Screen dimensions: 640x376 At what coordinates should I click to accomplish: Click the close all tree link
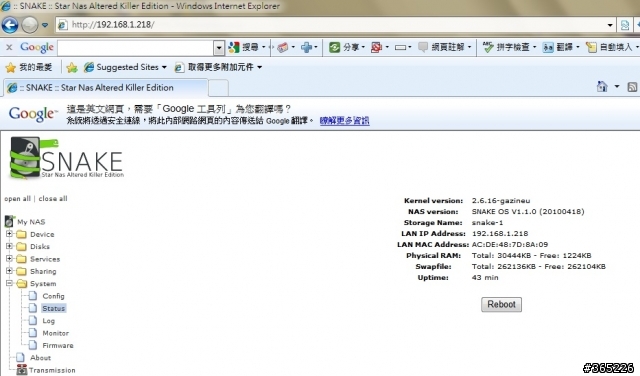tap(53, 199)
